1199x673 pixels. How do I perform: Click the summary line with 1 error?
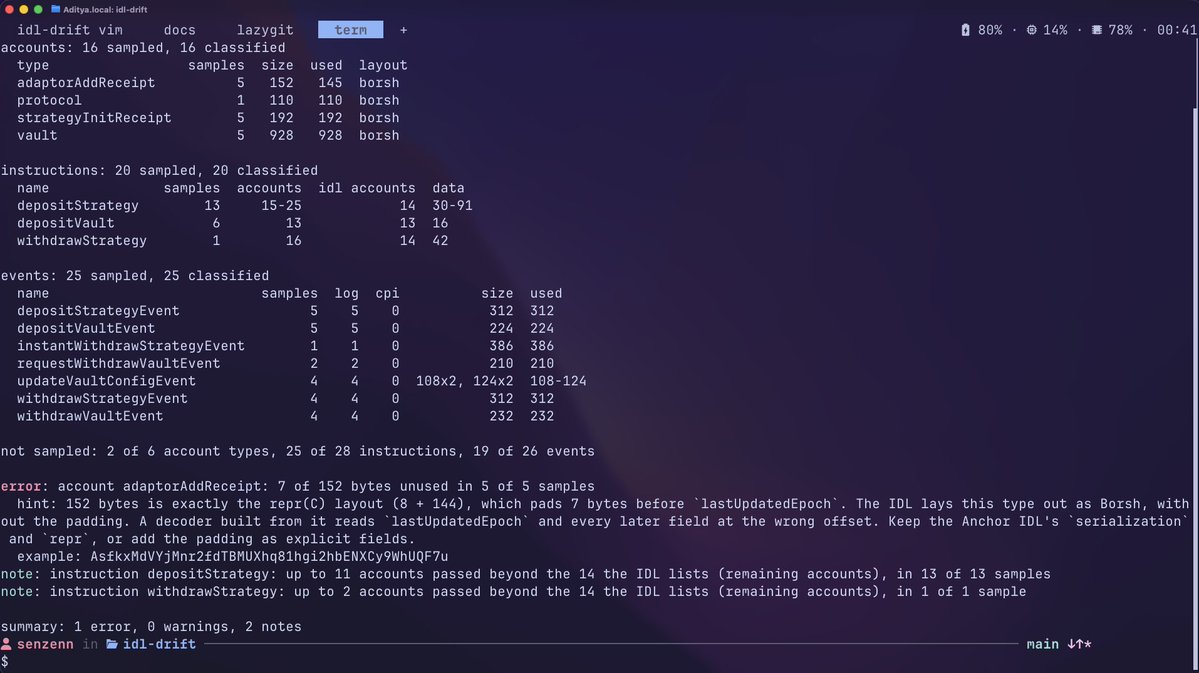point(151,627)
